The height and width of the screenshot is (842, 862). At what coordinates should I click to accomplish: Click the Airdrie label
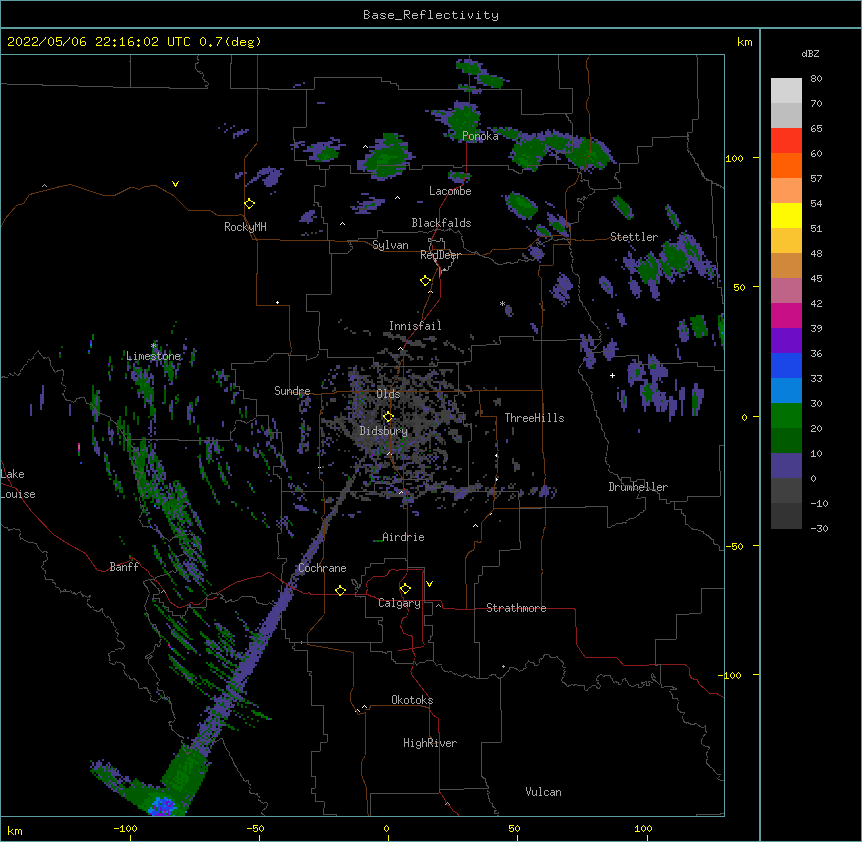pos(404,537)
